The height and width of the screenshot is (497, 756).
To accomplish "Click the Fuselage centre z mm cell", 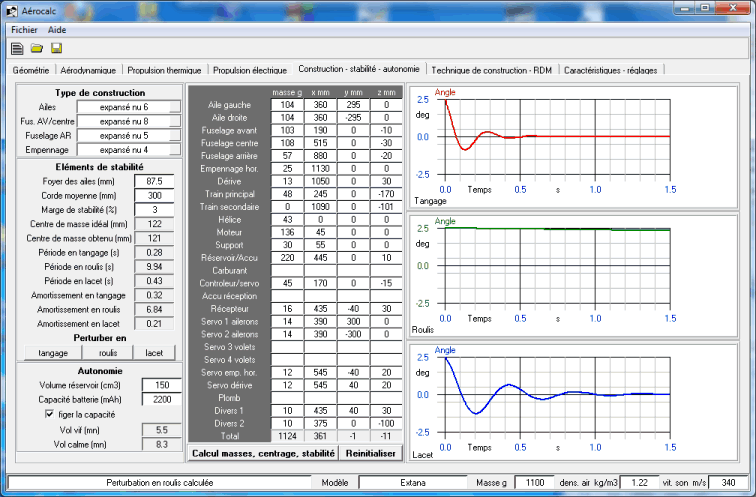I will click(386, 143).
